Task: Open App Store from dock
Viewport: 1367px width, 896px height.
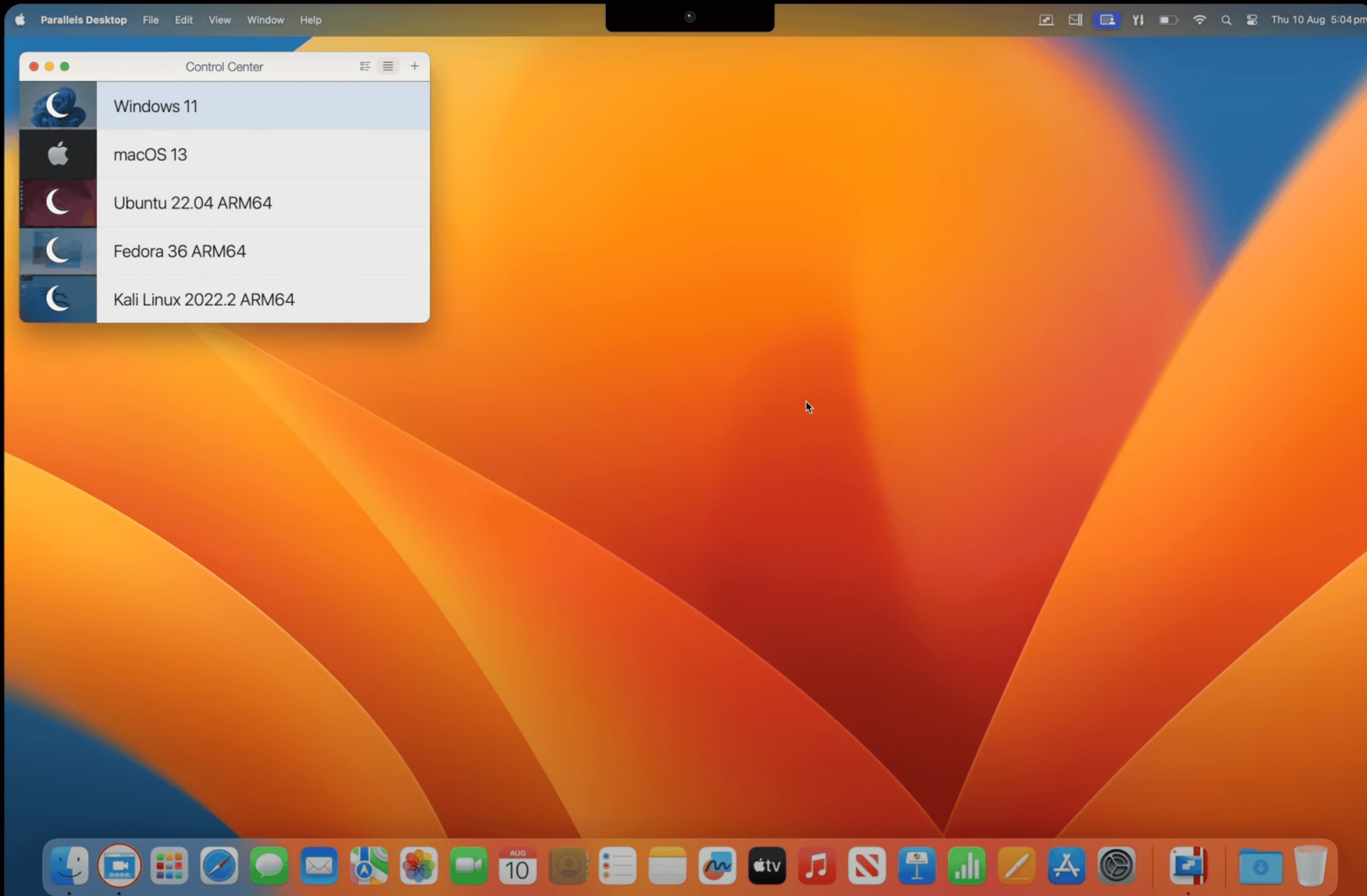Action: point(1066,866)
